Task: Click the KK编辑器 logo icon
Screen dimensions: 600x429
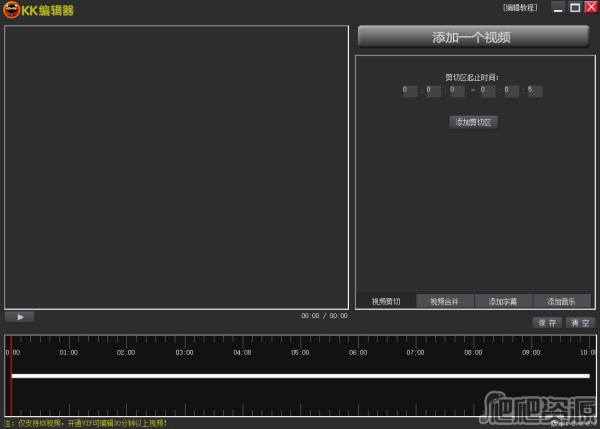Action: [11, 10]
